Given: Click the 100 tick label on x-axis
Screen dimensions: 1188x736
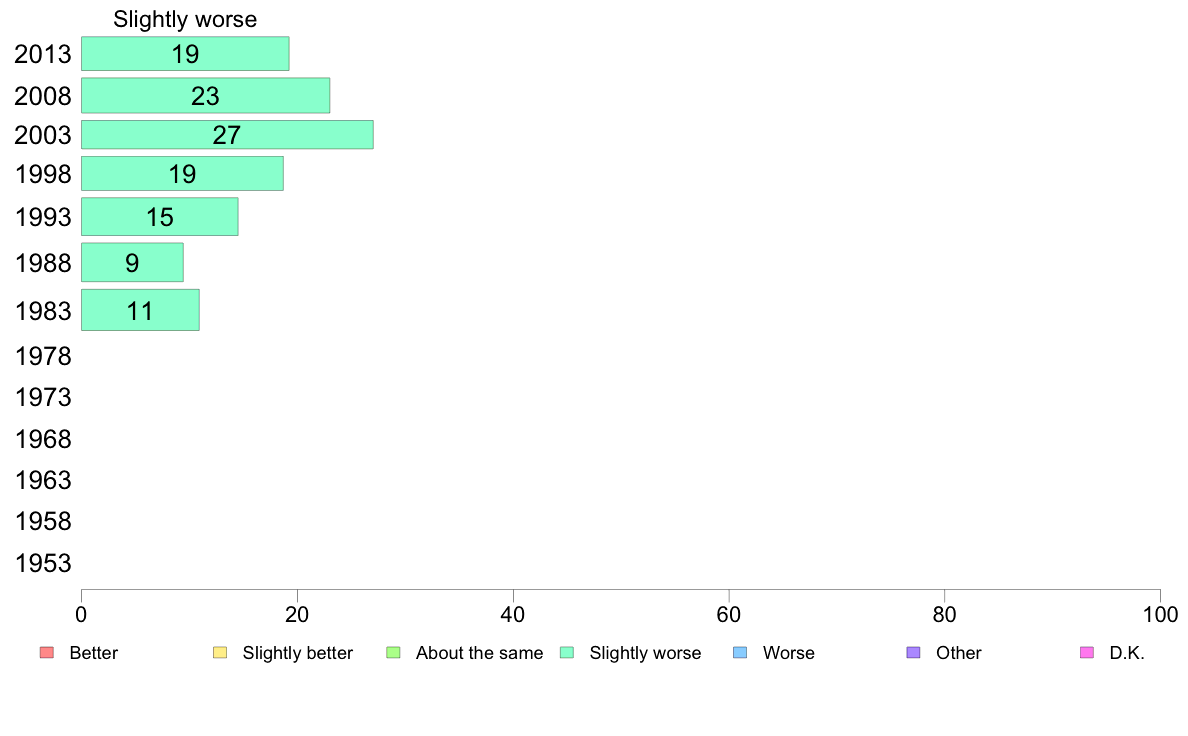Looking at the screenshot, I should click(1160, 615).
